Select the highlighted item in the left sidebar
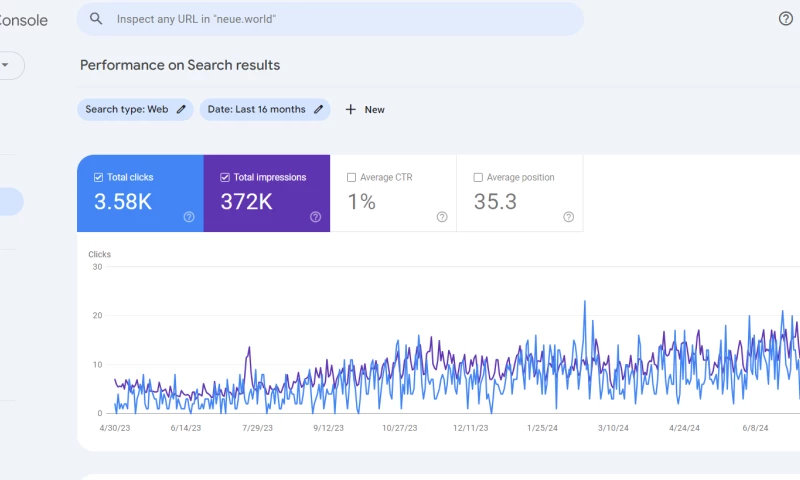The width and height of the screenshot is (800, 480). click(10, 201)
